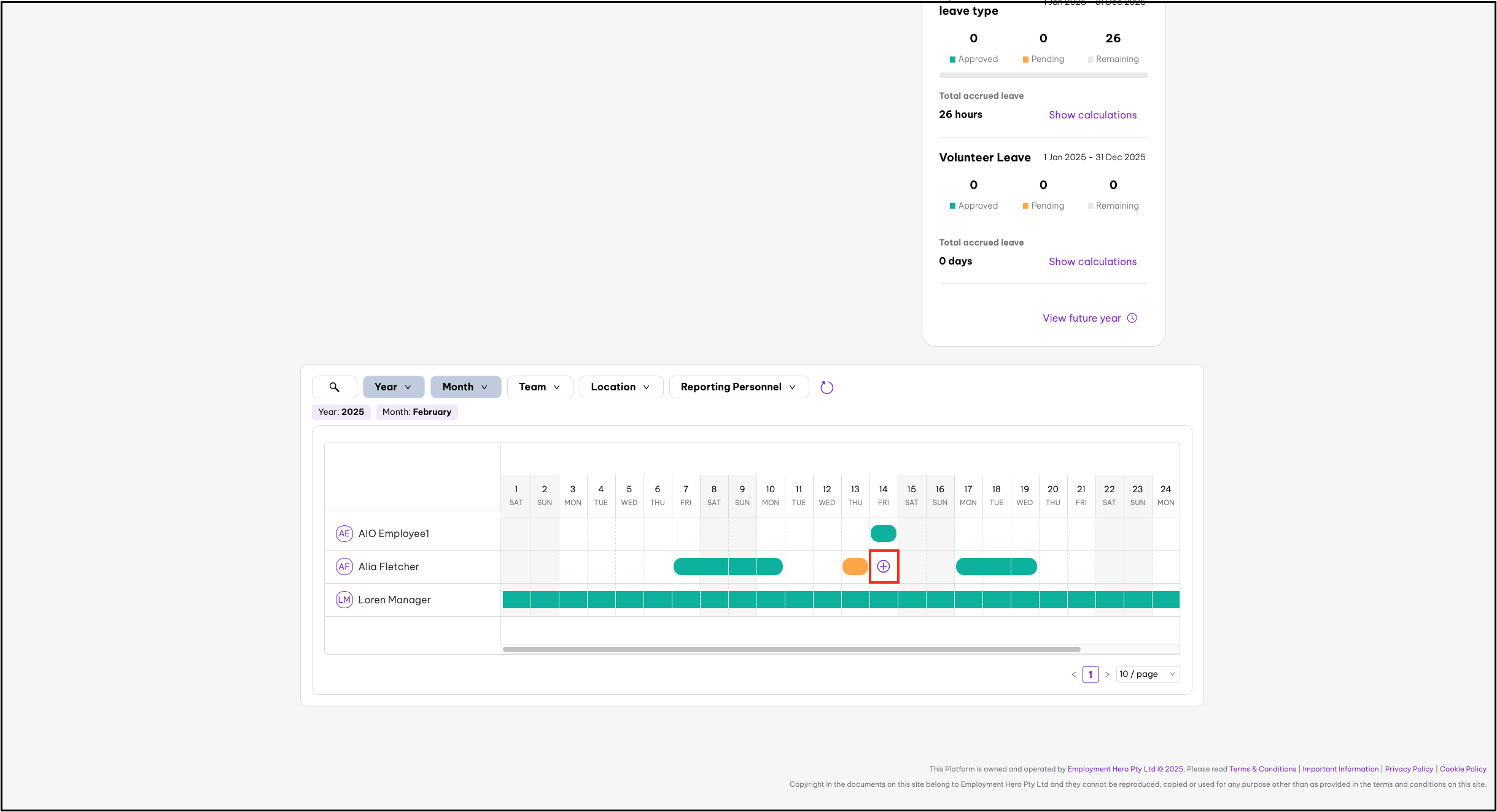Click the clock icon beside View future year
This screenshot has width=1497, height=812.
(1132, 318)
